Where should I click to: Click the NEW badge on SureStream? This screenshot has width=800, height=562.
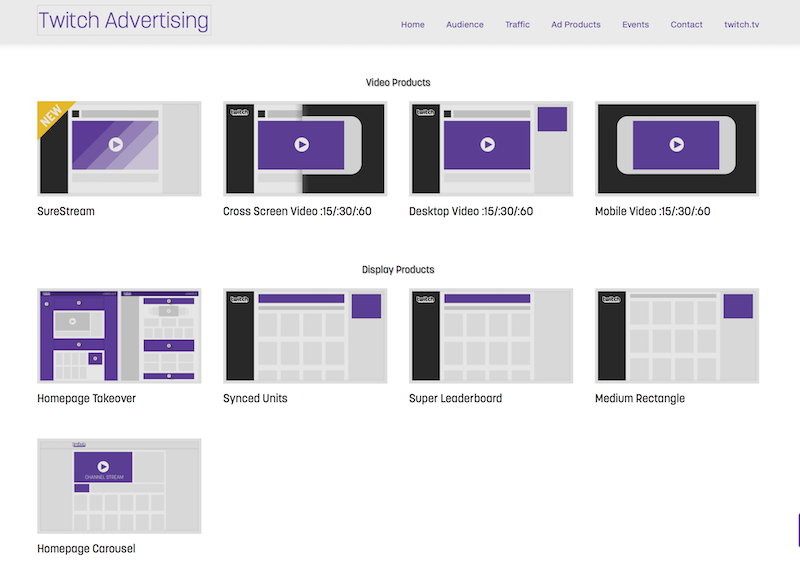51,117
